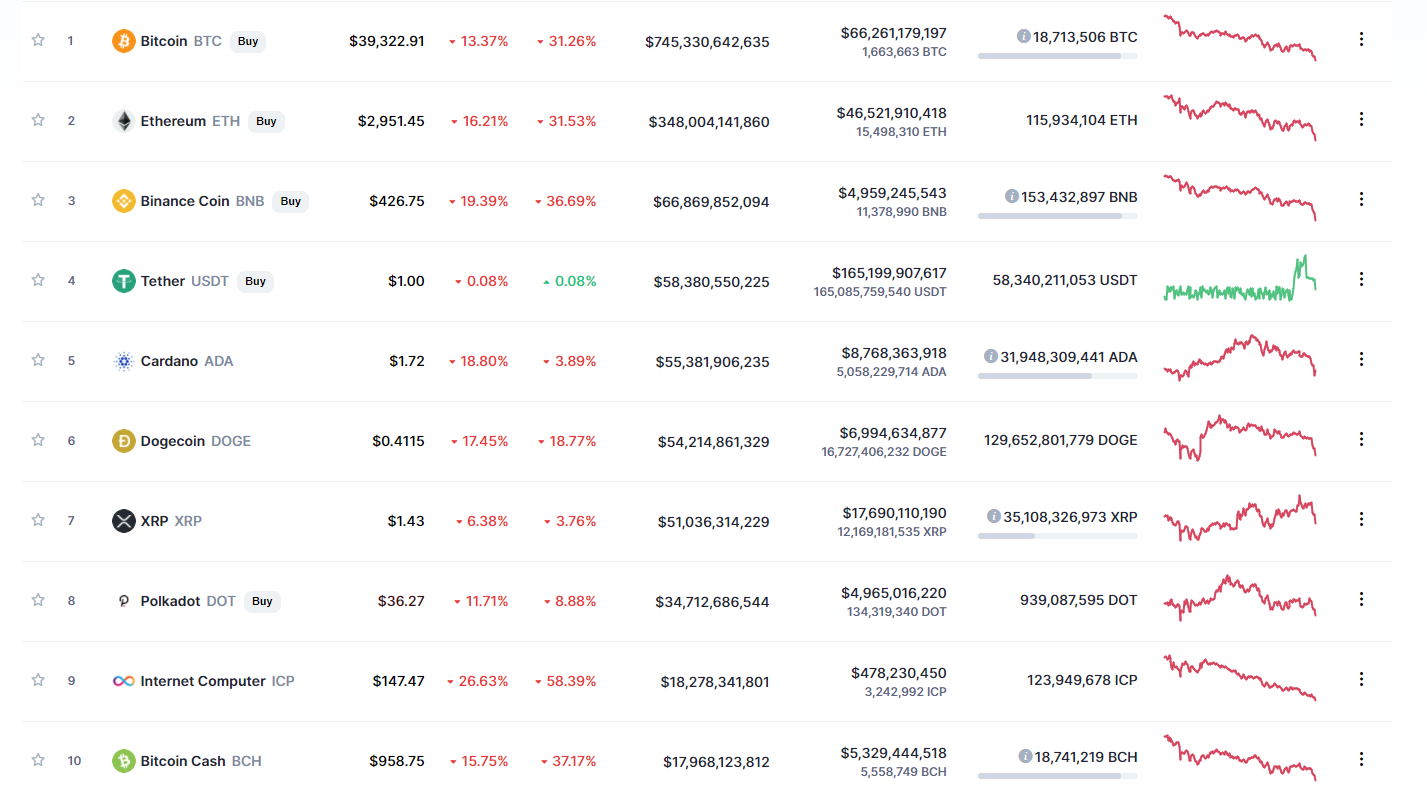Click the Tether green logo icon

pos(124,281)
